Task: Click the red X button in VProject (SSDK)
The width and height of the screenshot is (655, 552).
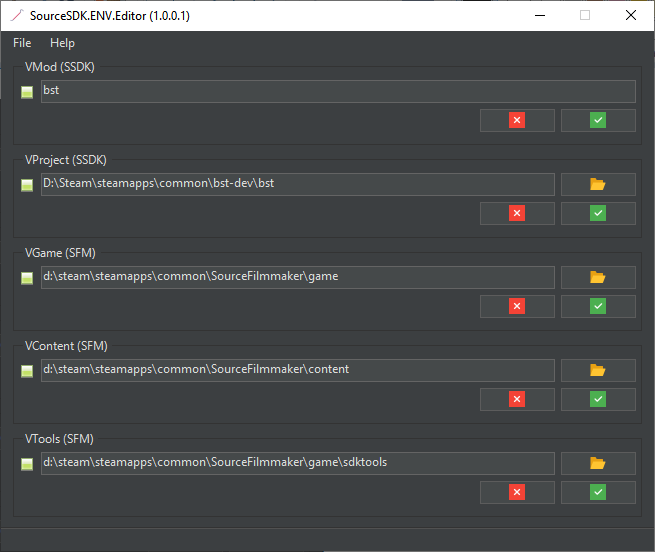Action: 517,214
